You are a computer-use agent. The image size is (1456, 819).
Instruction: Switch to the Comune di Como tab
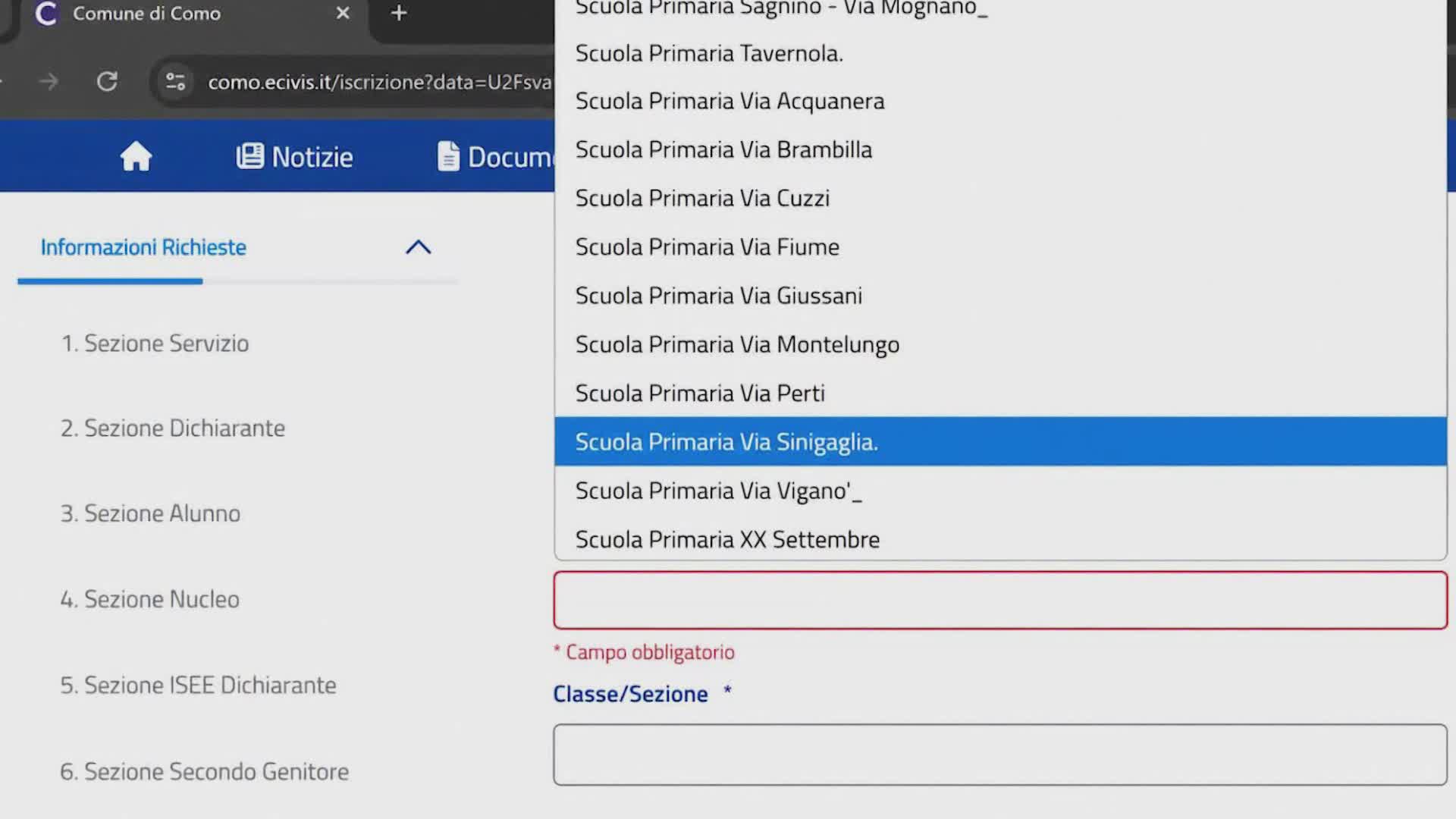pyautogui.click(x=146, y=13)
